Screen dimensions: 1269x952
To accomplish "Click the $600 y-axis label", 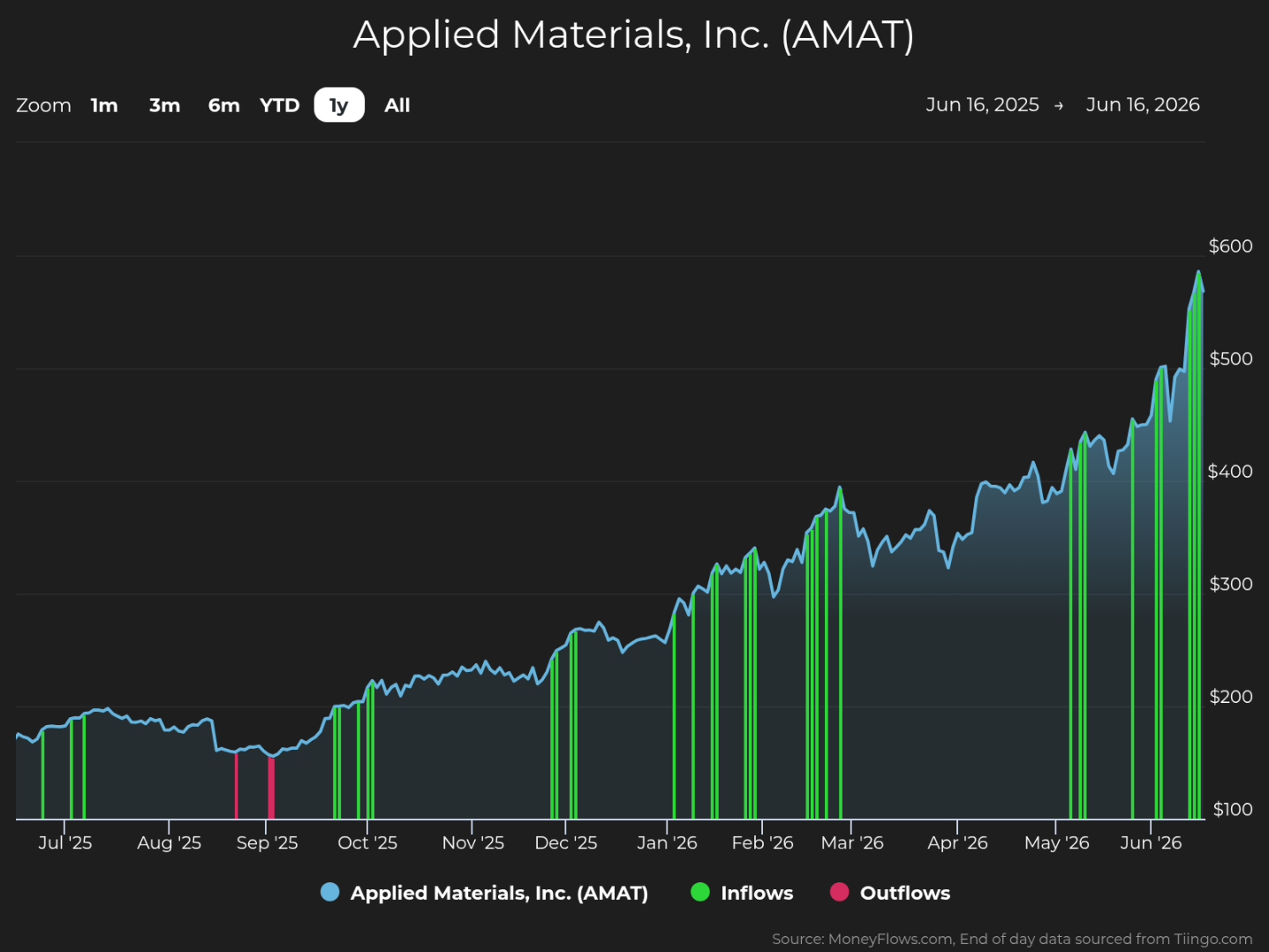I will click(1230, 246).
